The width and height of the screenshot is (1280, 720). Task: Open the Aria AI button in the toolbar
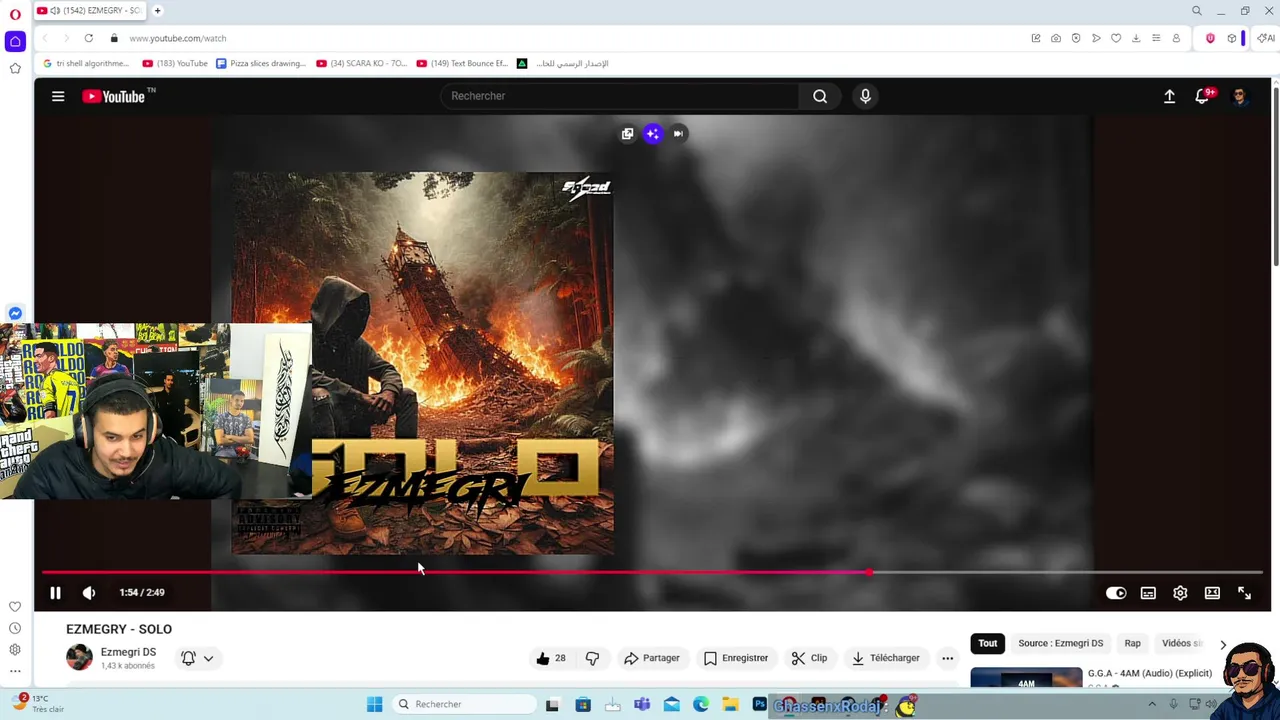pyautogui.click(x=1266, y=38)
